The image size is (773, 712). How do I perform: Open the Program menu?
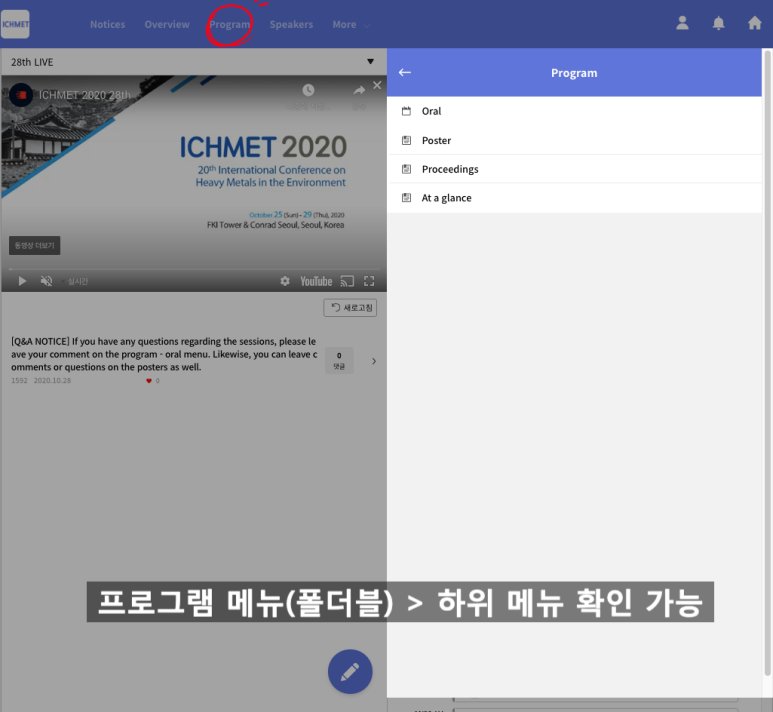tap(230, 24)
